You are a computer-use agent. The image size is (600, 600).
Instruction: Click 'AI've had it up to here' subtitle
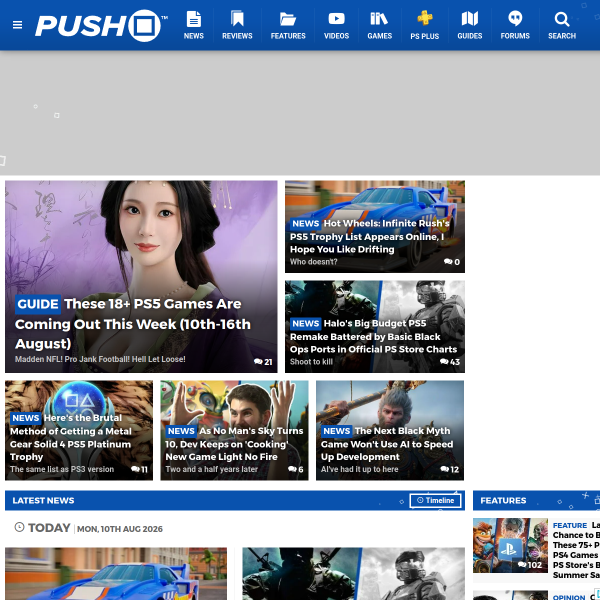pos(360,469)
